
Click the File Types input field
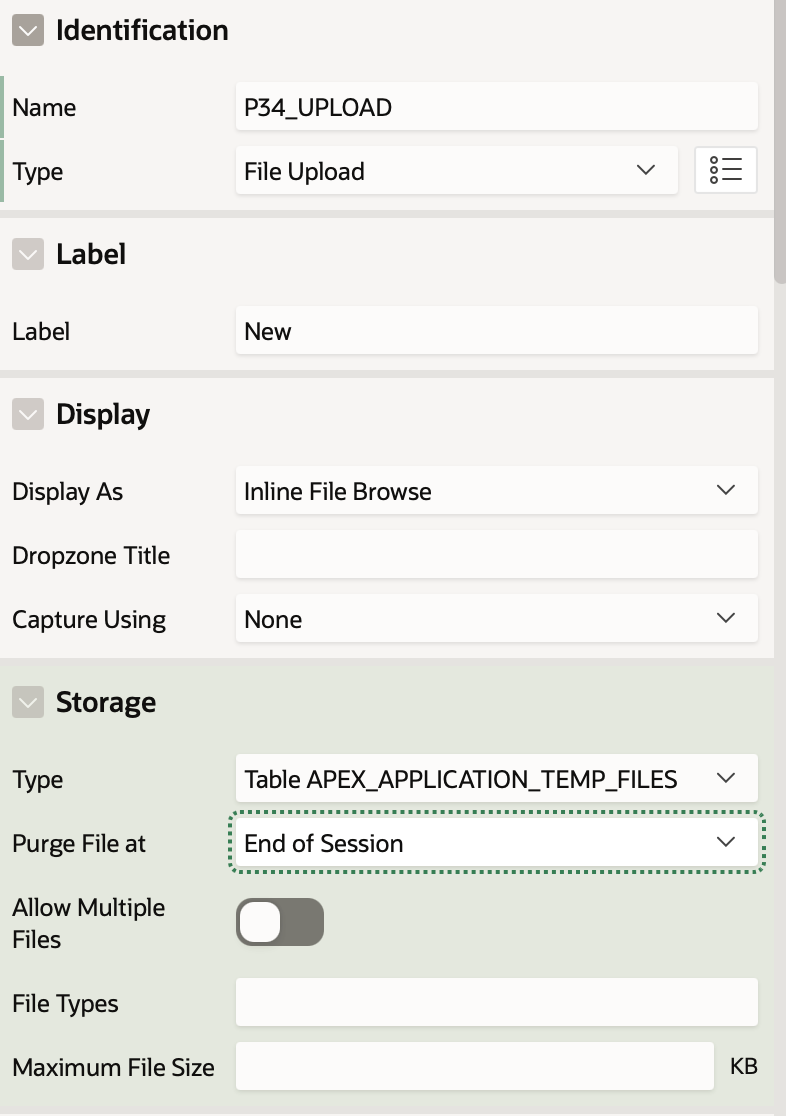pos(497,1002)
